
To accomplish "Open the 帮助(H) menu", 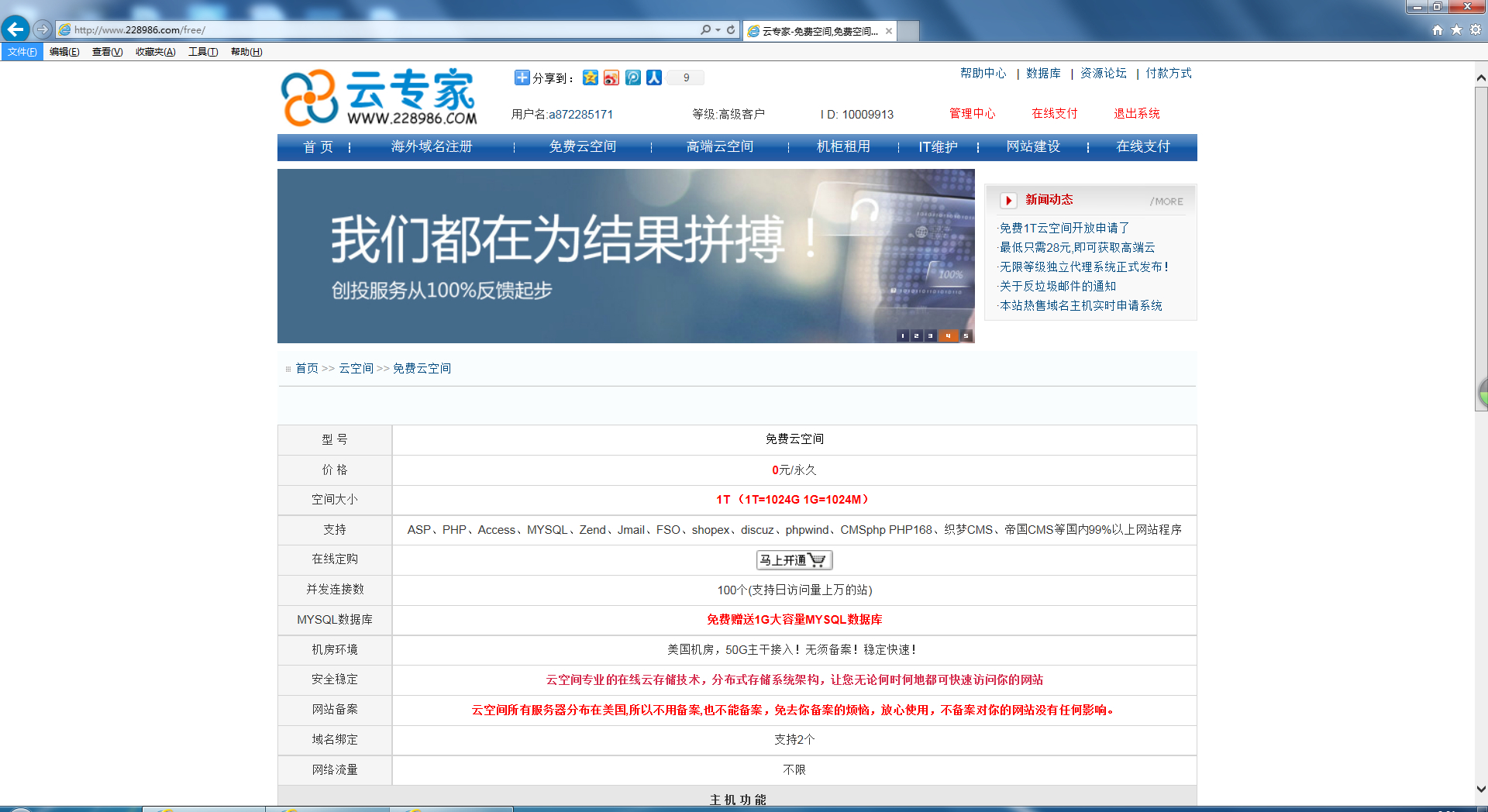I will 246,52.
